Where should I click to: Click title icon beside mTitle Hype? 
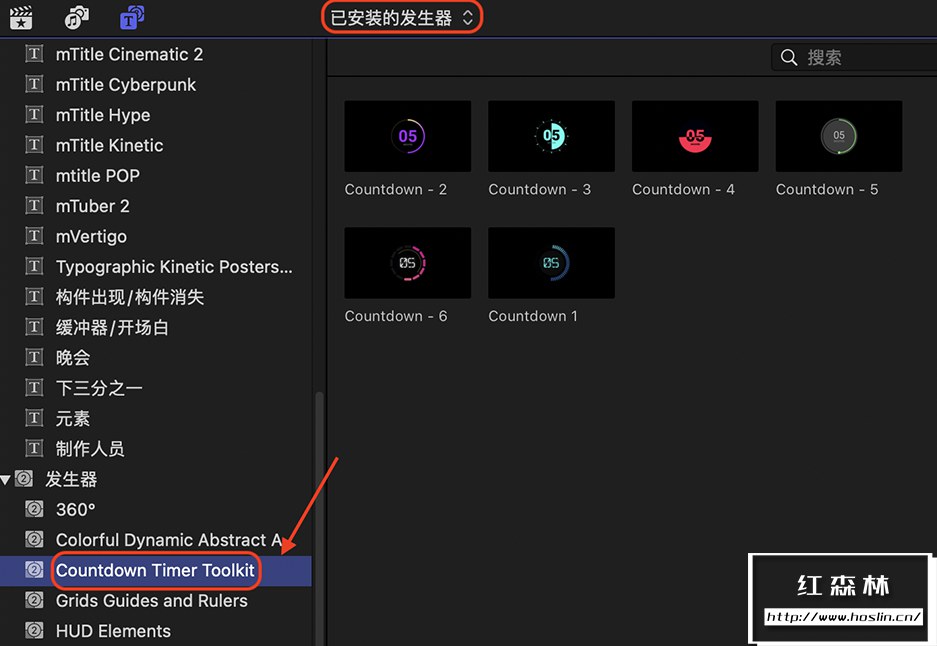tap(34, 115)
